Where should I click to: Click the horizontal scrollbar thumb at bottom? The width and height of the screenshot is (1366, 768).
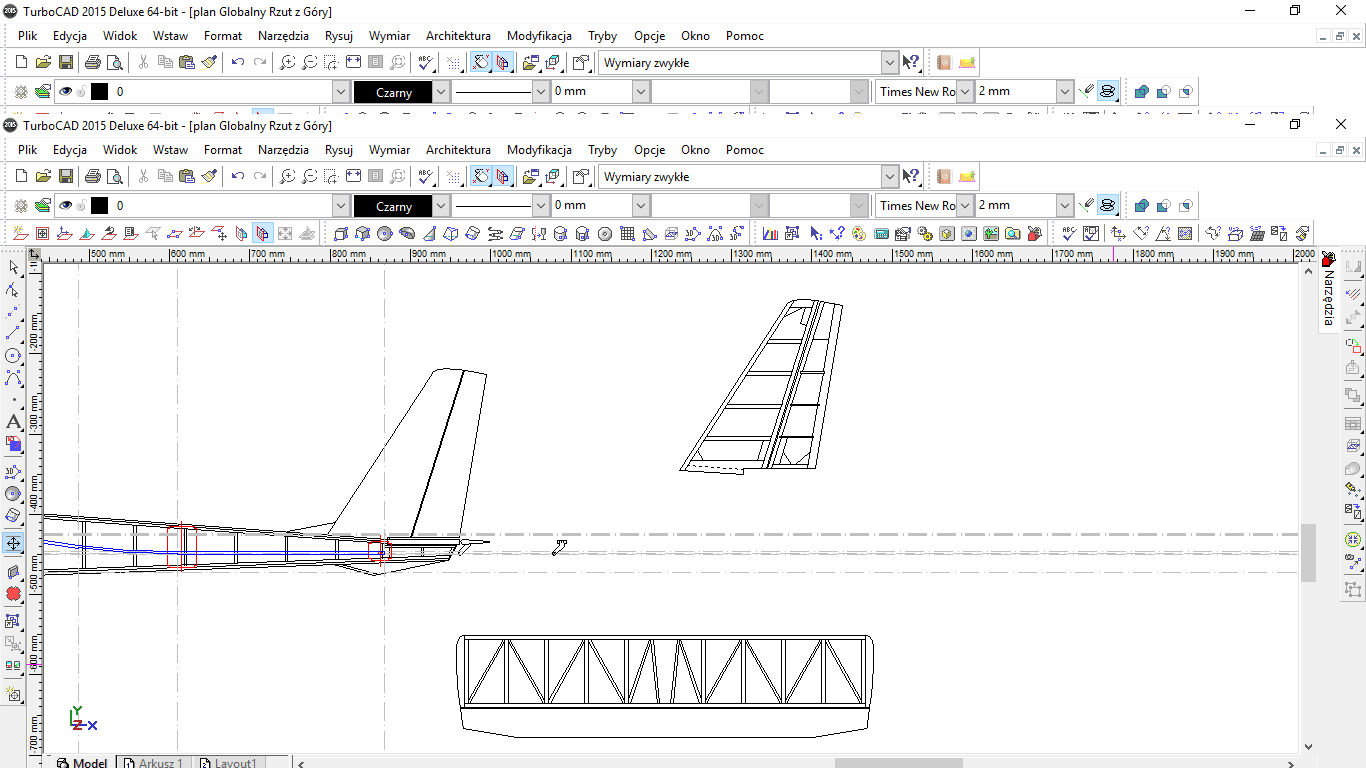[898, 763]
